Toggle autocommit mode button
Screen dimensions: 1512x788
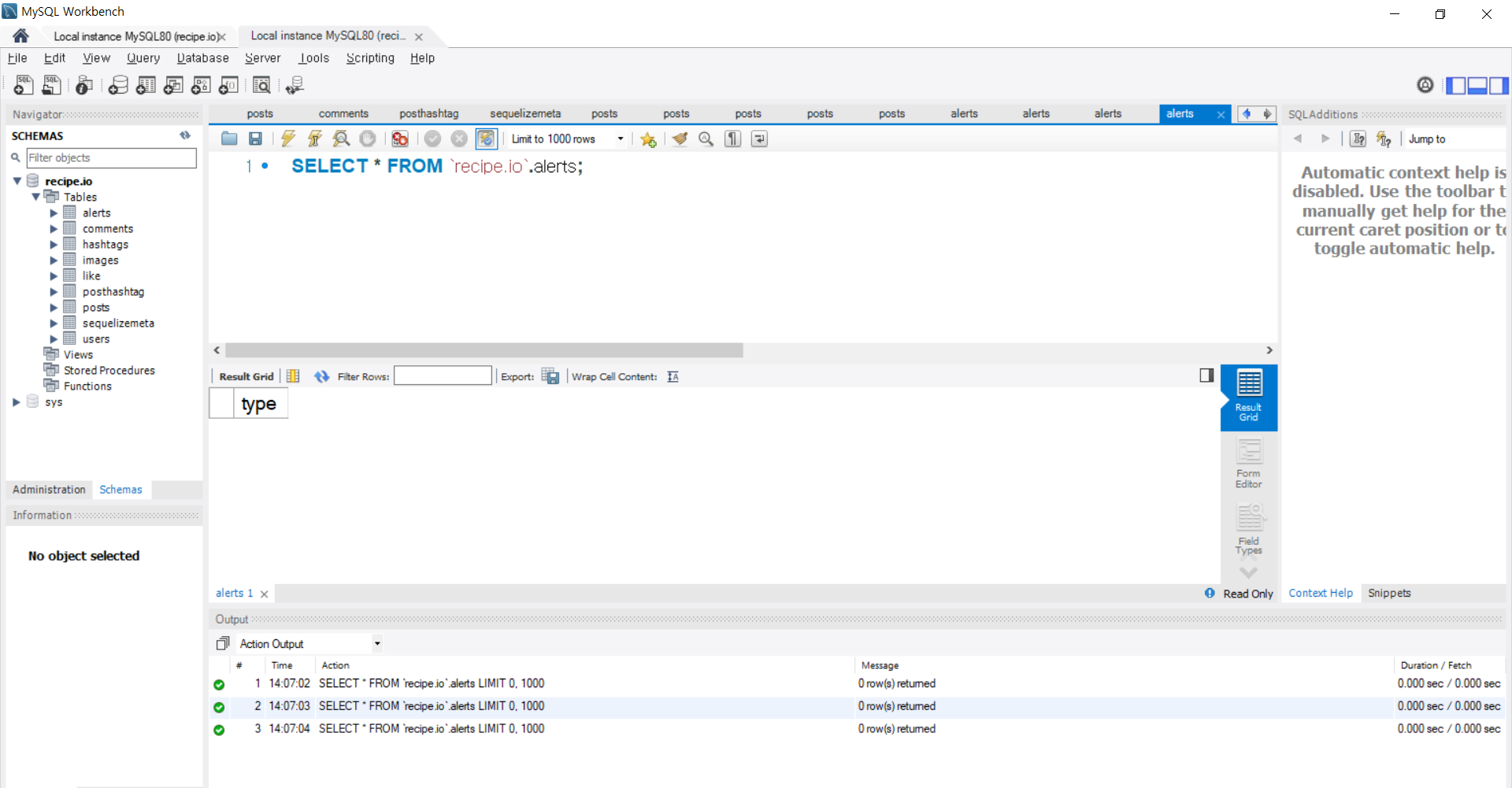point(486,139)
